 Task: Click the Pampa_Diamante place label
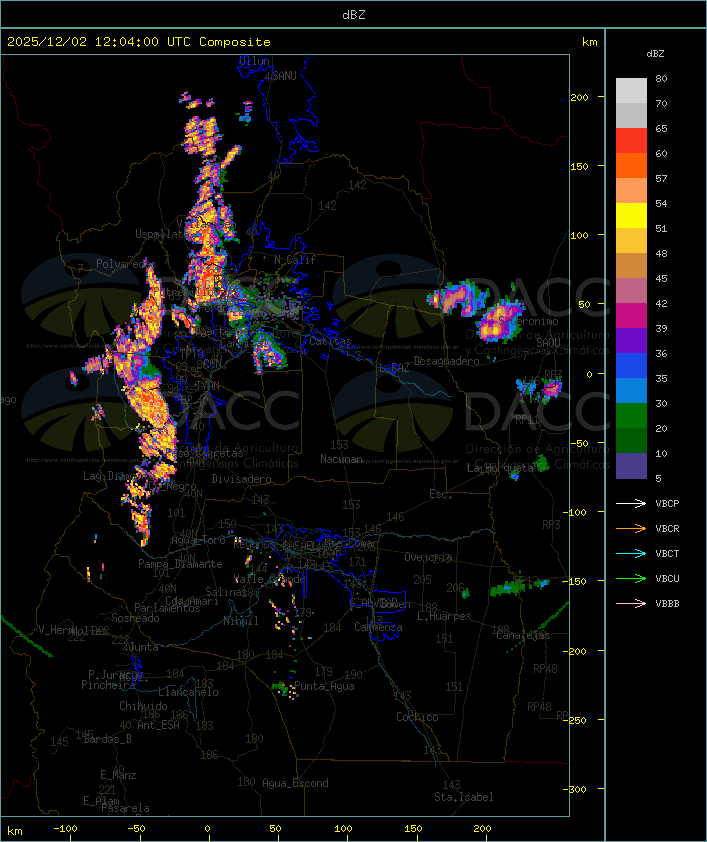(x=180, y=564)
